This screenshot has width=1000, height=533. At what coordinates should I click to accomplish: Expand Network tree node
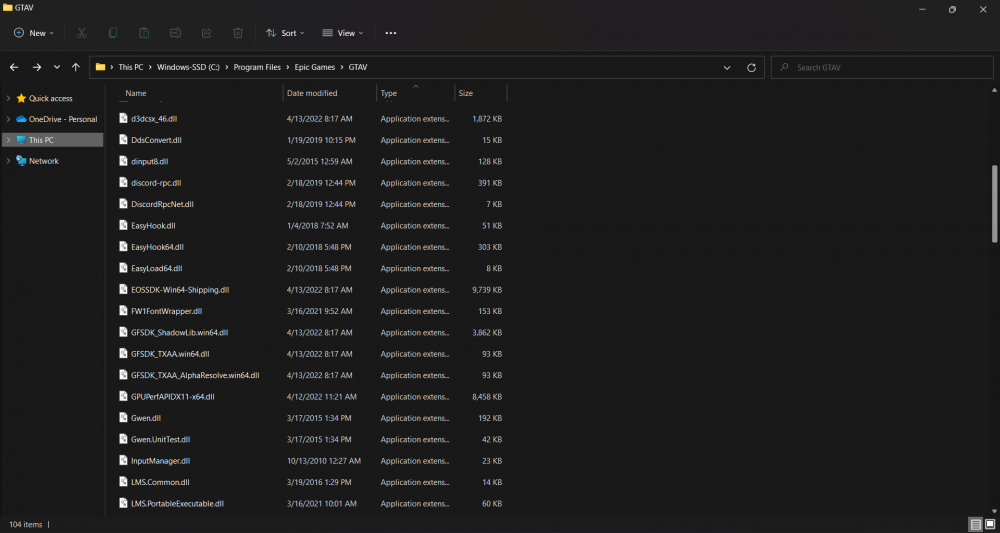[8, 161]
